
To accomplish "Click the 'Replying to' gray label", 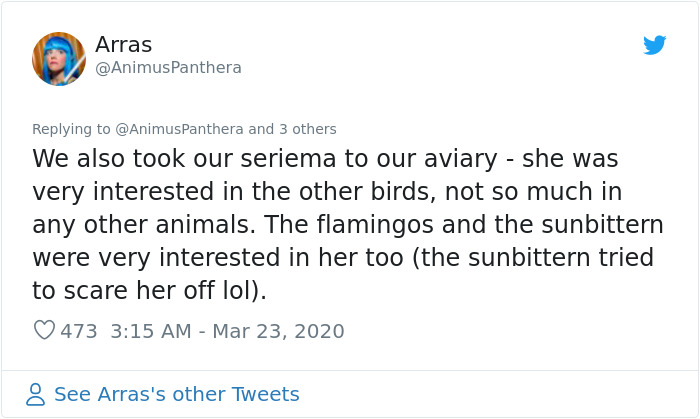I will [72, 129].
